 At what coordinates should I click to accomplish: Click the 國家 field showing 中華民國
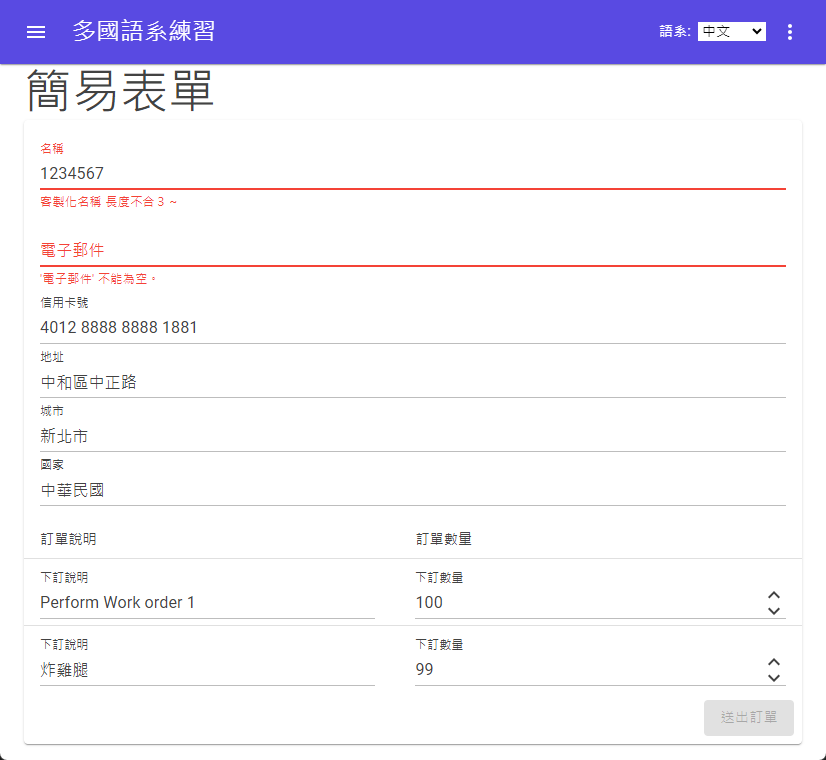coord(412,490)
